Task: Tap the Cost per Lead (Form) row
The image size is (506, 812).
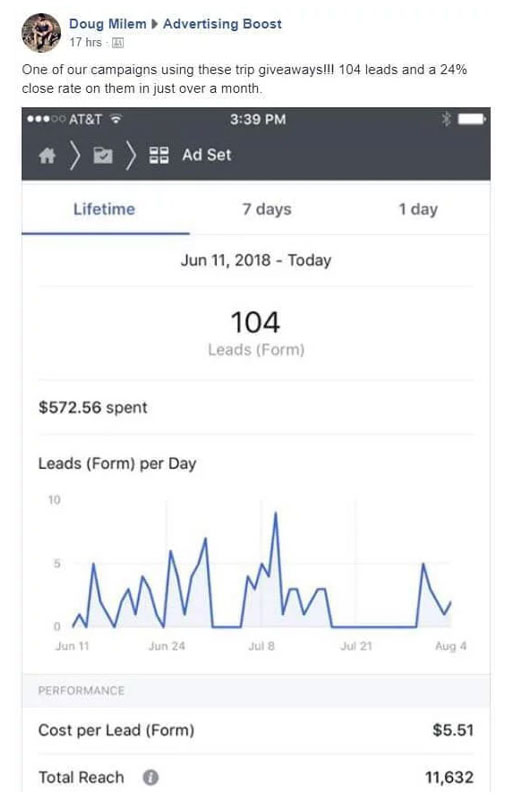Action: coord(256,730)
